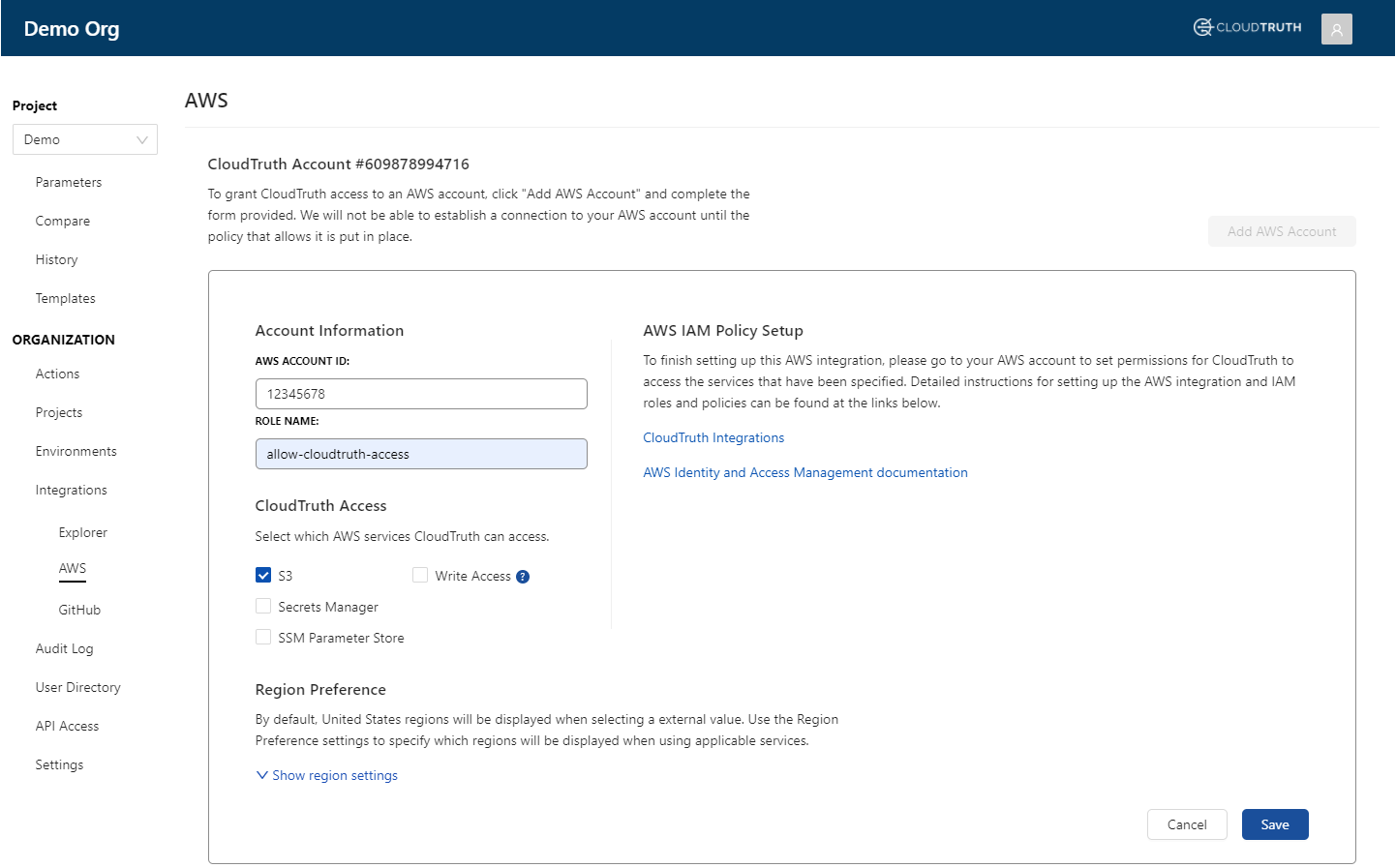
Task: Click the Cancel button
Action: click(x=1187, y=824)
